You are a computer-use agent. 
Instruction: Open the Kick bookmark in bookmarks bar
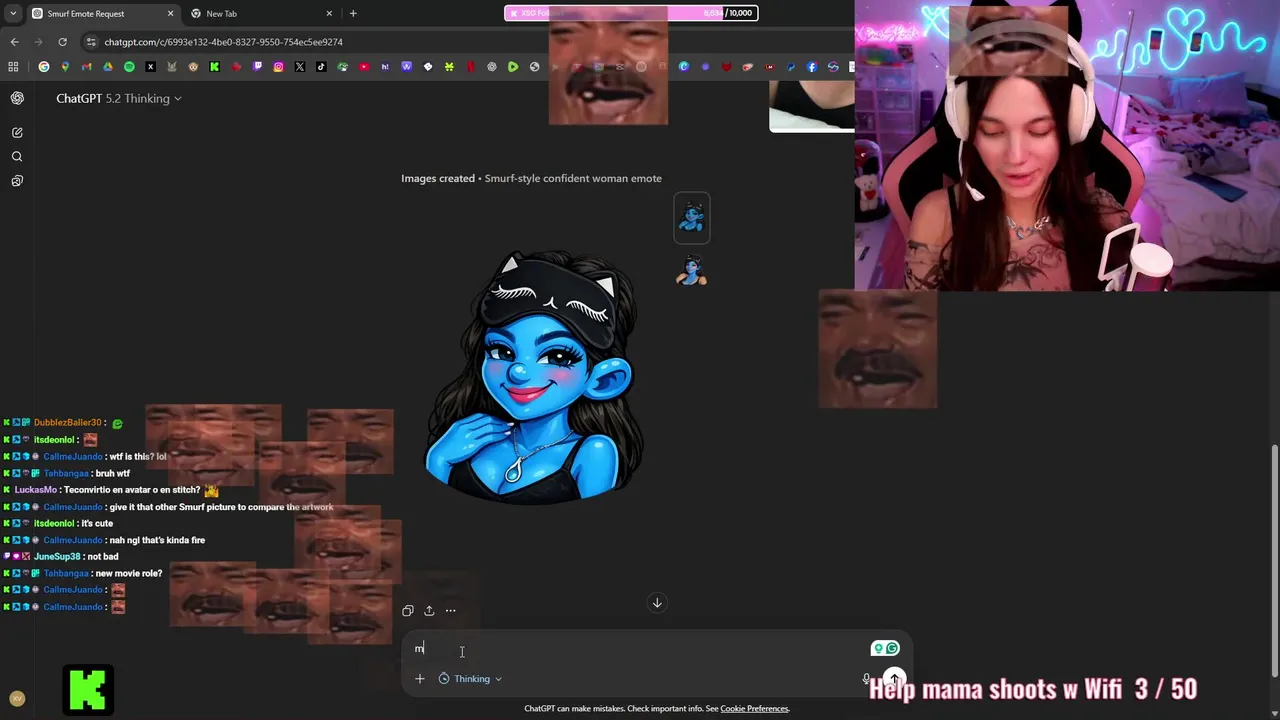coord(214,67)
